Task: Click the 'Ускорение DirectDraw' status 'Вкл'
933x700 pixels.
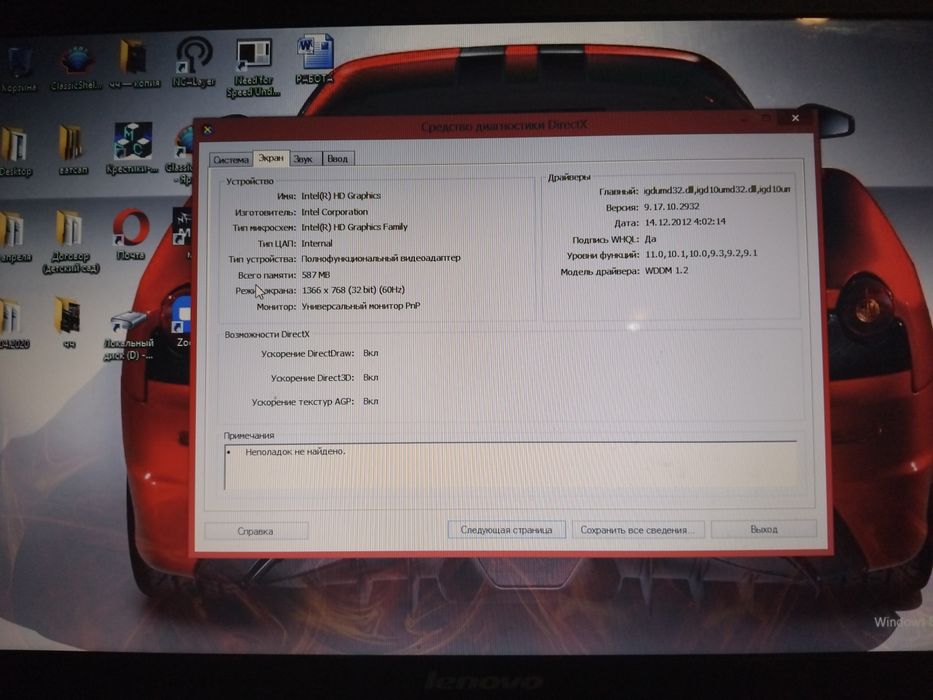Action: 371,353
